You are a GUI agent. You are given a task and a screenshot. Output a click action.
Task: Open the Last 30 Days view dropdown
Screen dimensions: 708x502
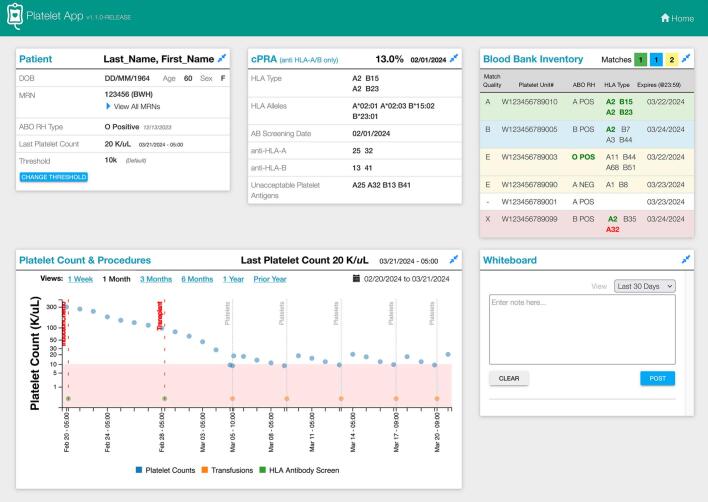tap(646, 286)
